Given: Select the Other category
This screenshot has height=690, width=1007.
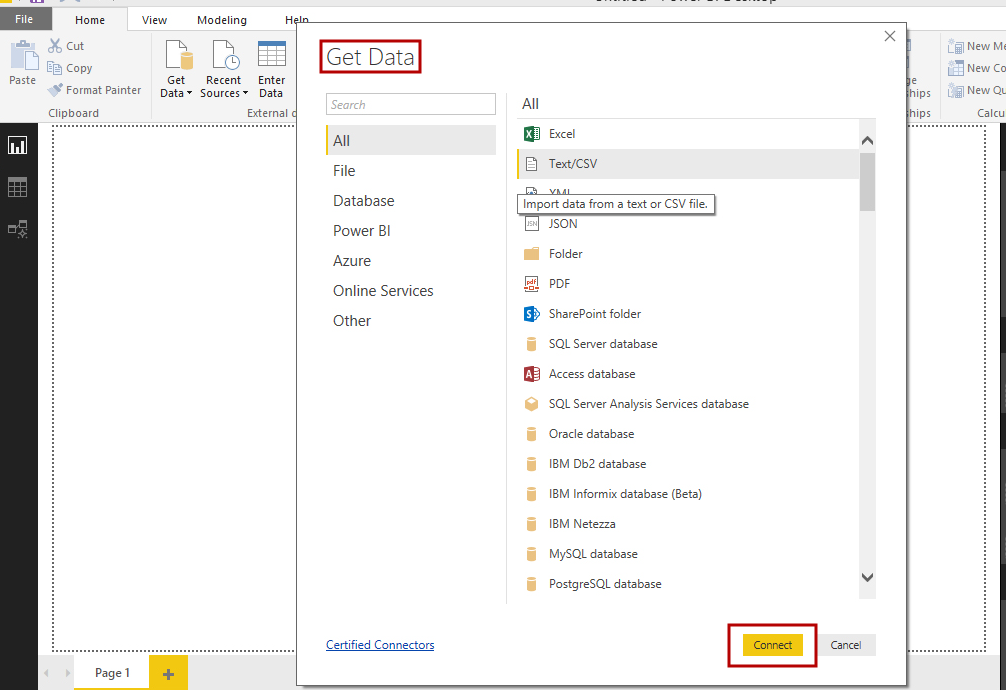Looking at the screenshot, I should 411,321.
